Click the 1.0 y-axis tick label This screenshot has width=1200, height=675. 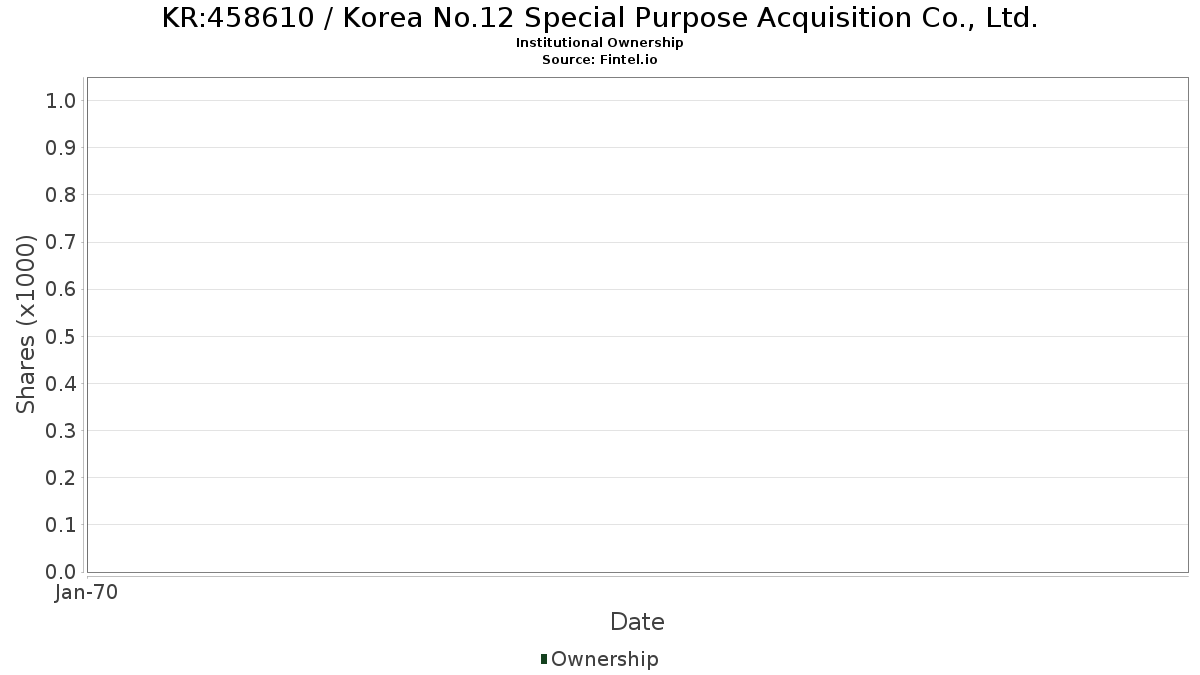click(x=61, y=100)
